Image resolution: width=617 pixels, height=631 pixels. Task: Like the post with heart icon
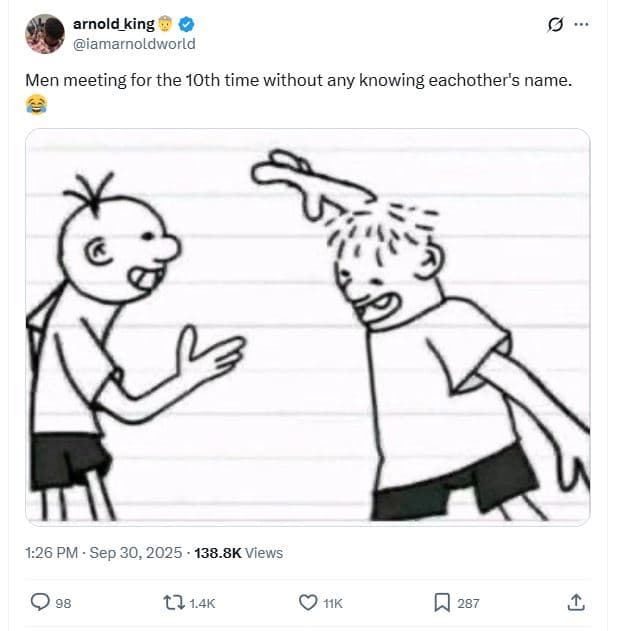[308, 602]
